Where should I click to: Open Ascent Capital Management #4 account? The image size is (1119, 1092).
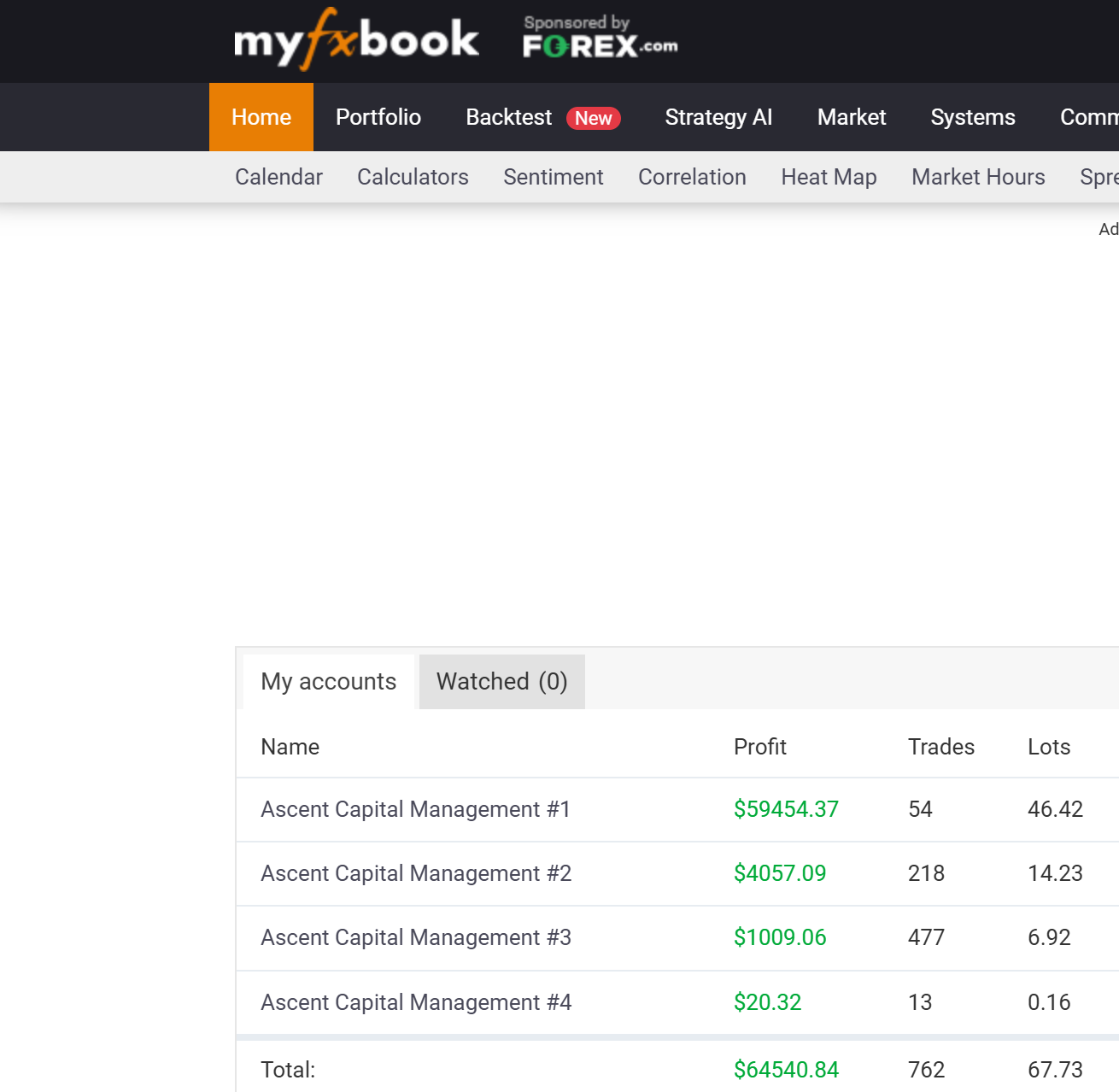point(416,1002)
